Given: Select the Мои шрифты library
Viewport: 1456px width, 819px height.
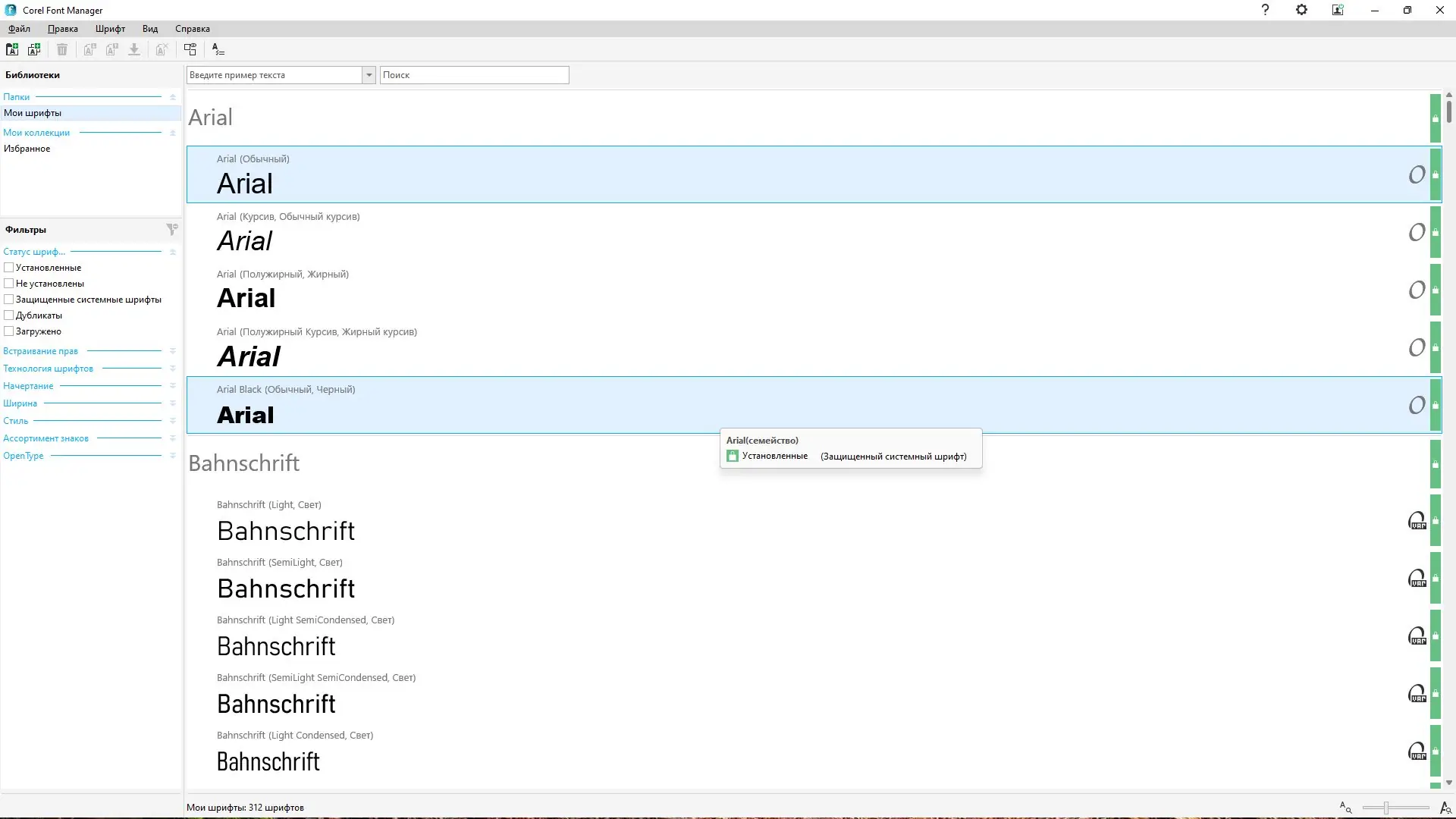Looking at the screenshot, I should (33, 113).
